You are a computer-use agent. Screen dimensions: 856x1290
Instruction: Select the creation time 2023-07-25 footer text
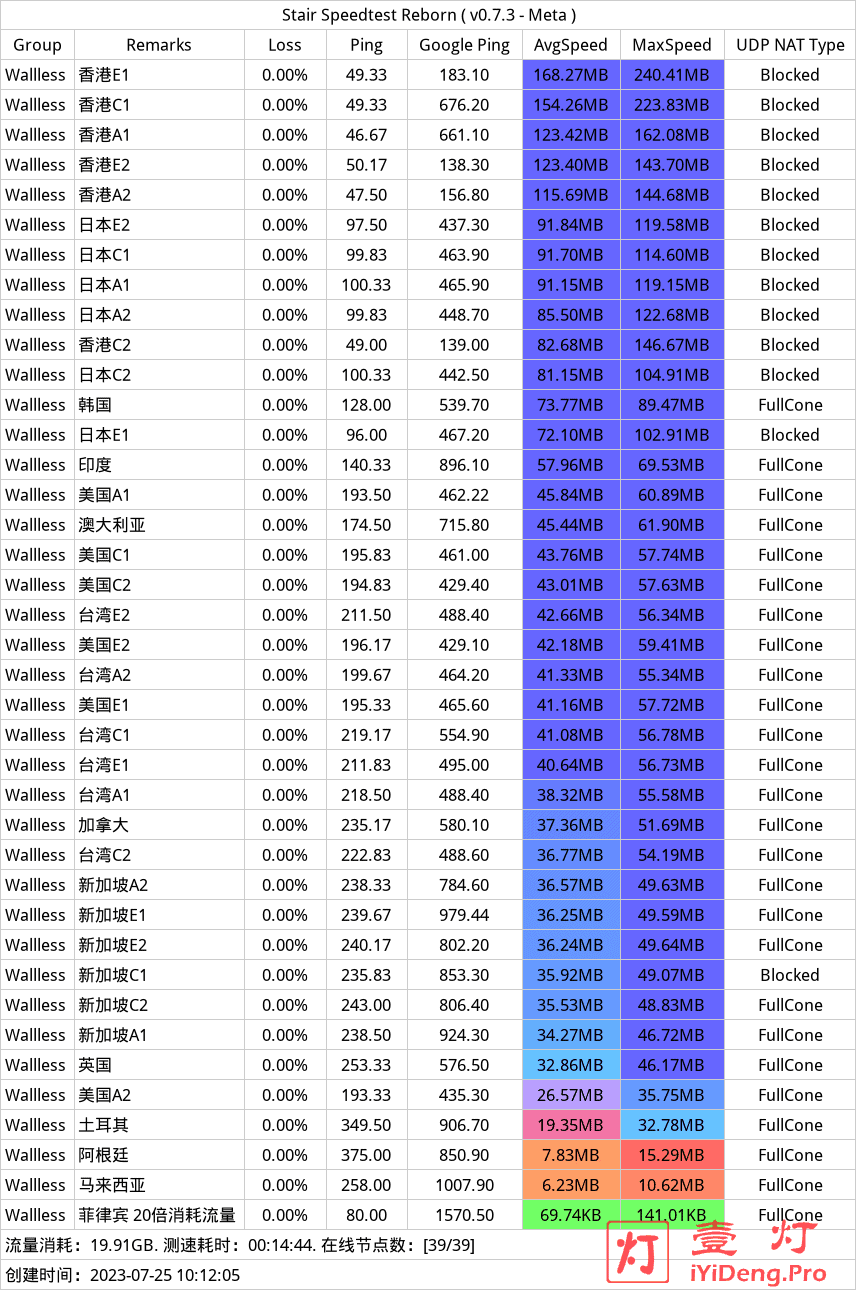123,1275
